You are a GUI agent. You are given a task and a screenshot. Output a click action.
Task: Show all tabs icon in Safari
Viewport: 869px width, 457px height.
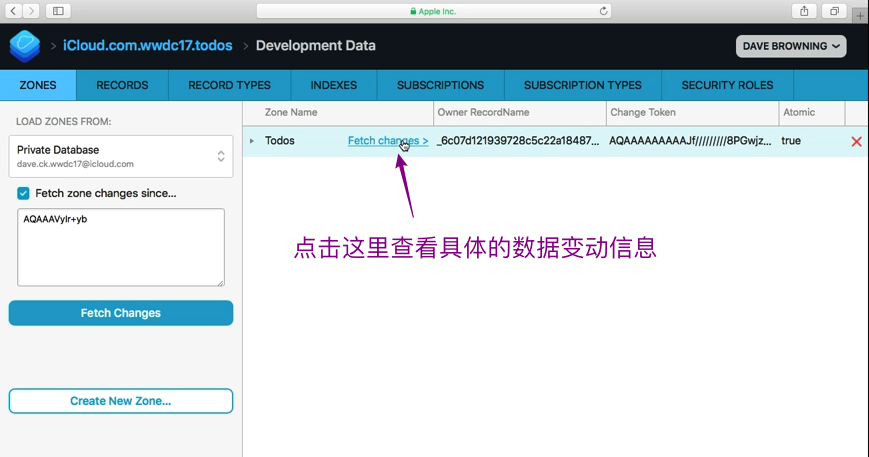834,11
